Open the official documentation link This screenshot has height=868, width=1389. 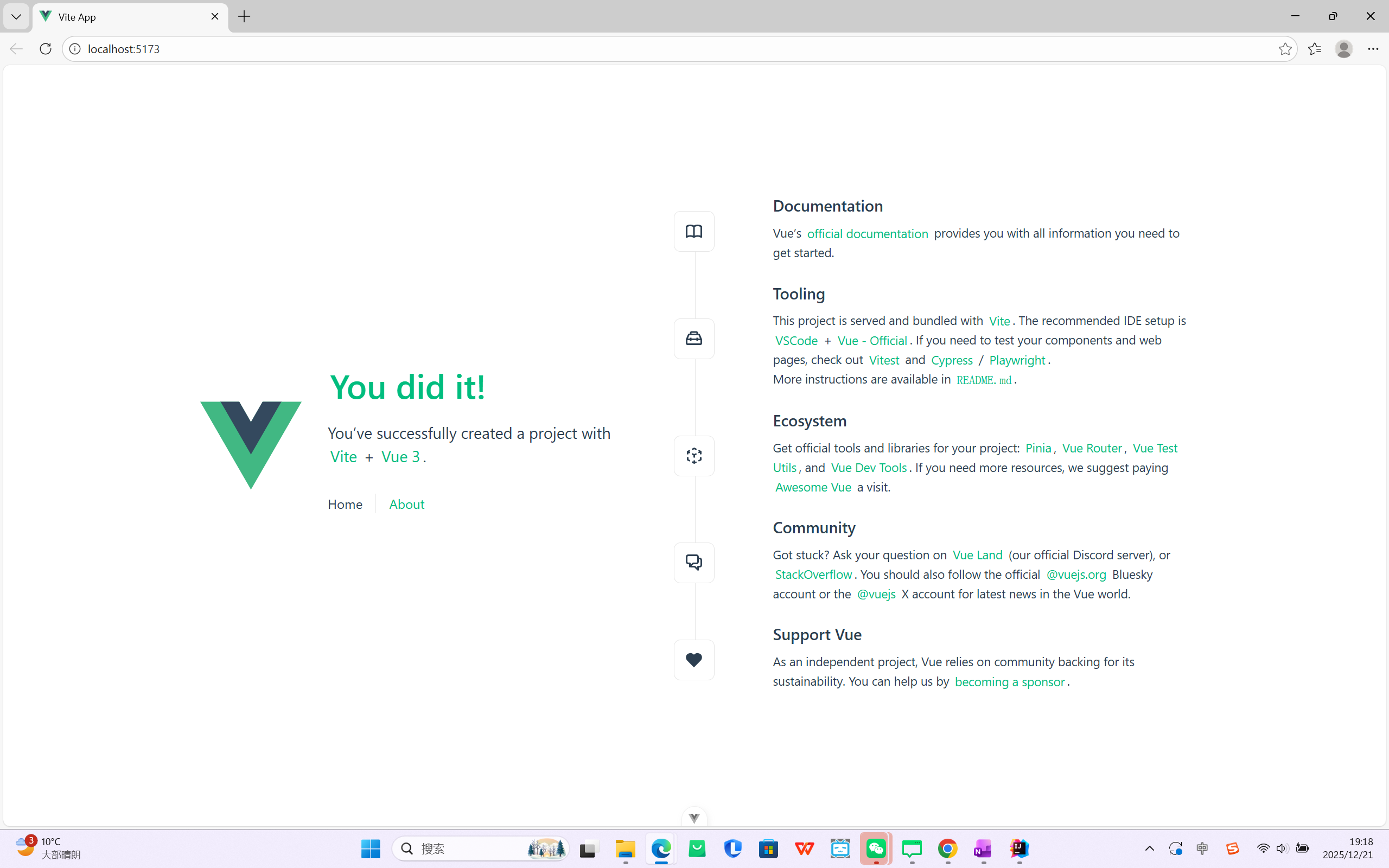click(x=867, y=234)
